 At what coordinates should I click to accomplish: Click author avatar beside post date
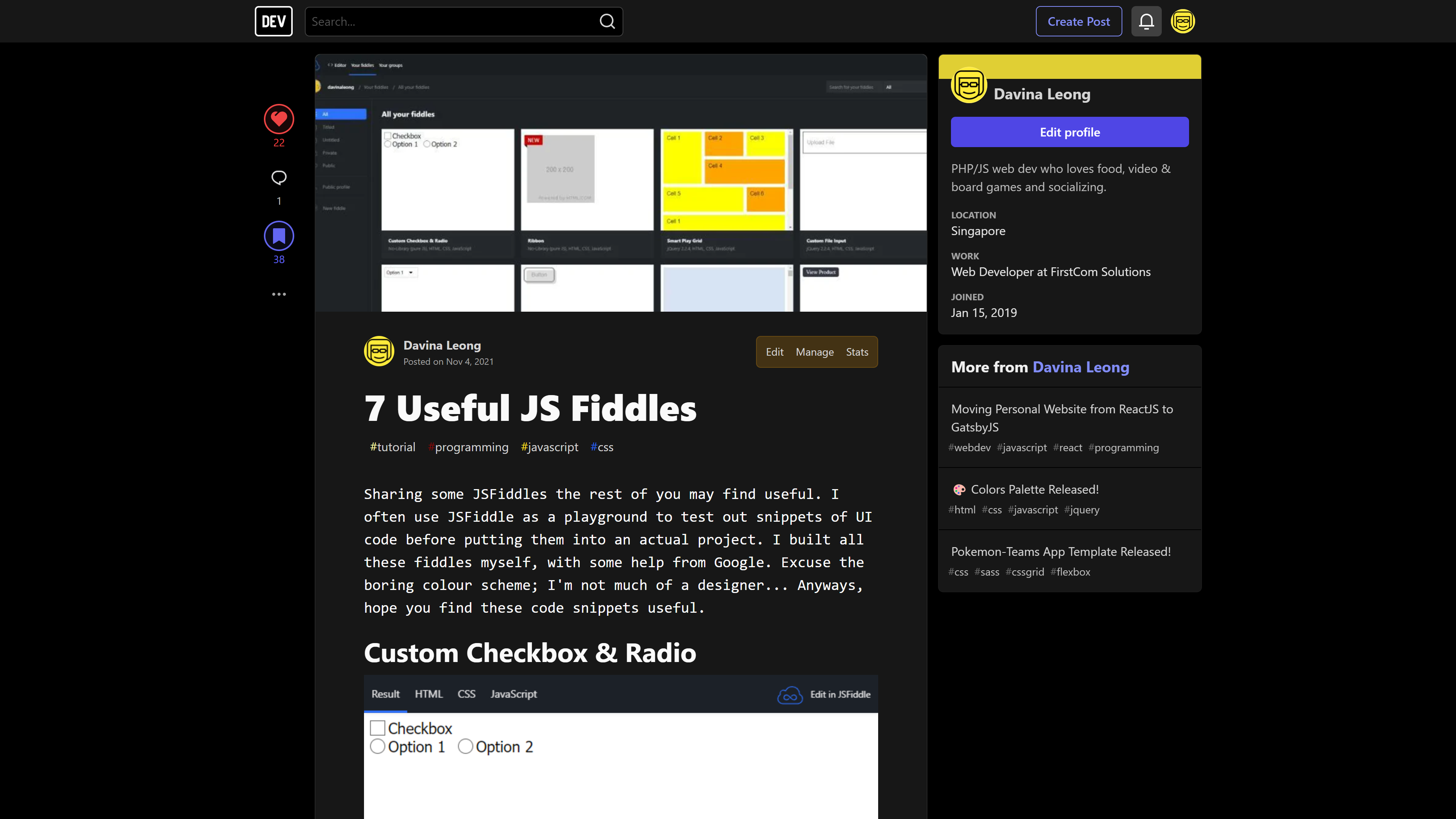pos(379,351)
